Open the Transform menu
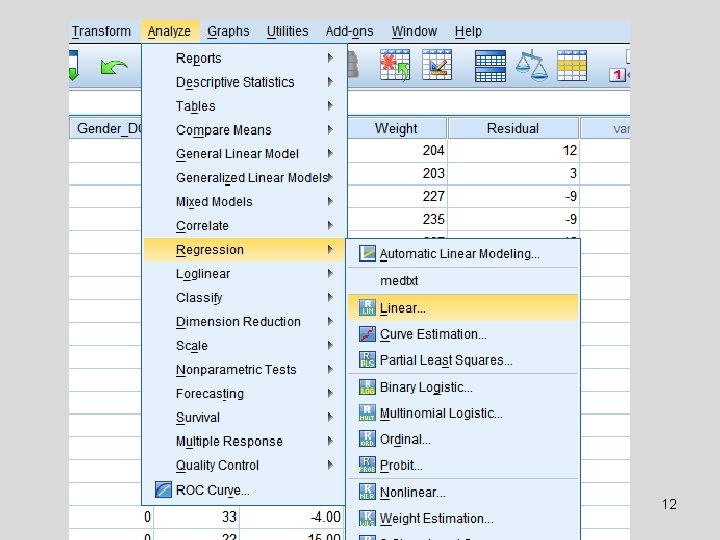The width and height of the screenshot is (720, 540). pos(101,31)
